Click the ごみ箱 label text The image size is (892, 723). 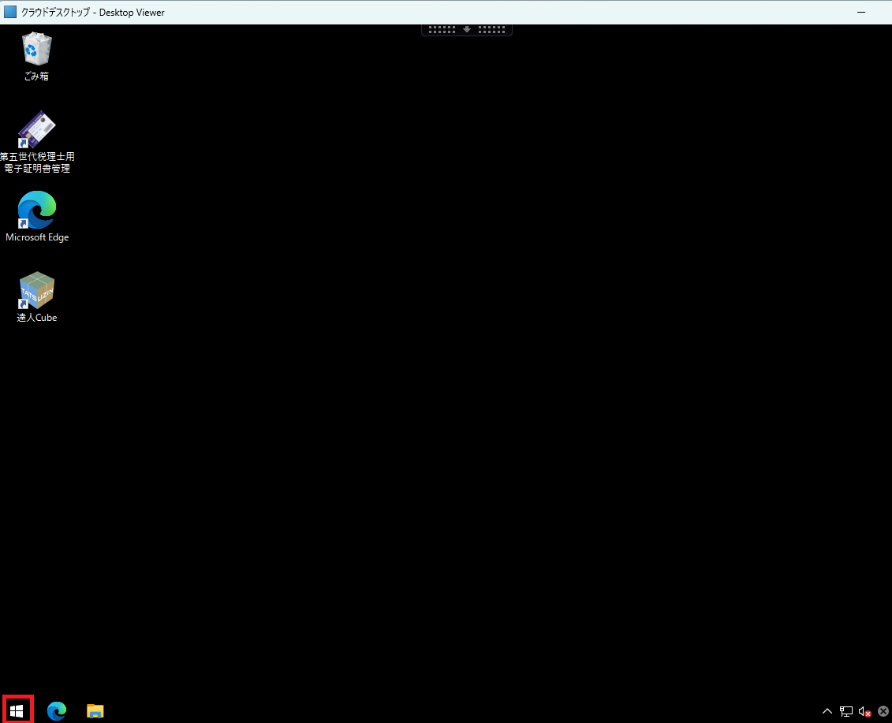pos(37,76)
